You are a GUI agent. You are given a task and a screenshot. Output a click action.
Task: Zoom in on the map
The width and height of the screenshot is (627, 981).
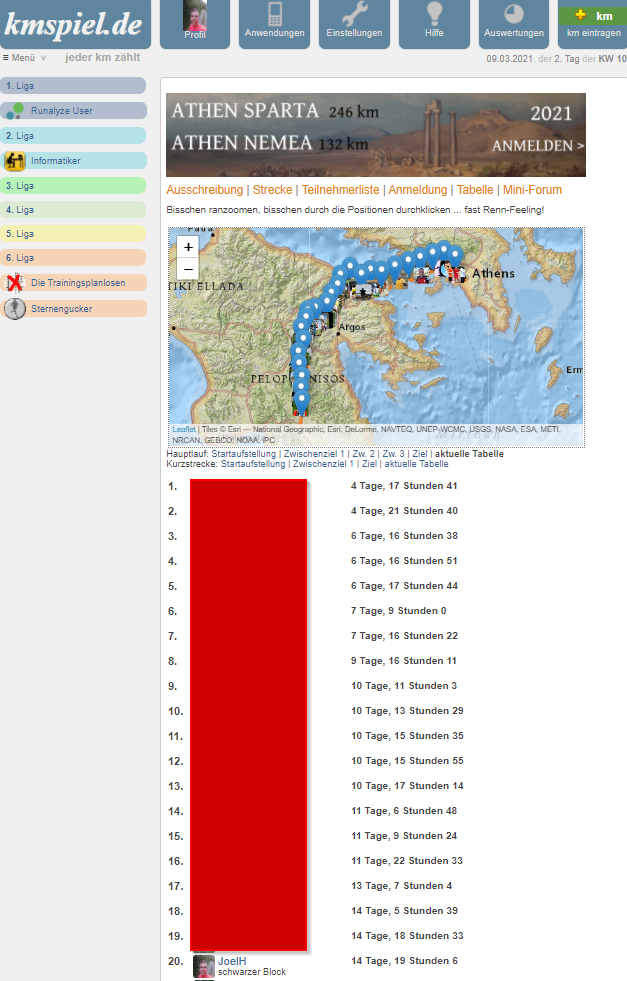tap(188, 246)
